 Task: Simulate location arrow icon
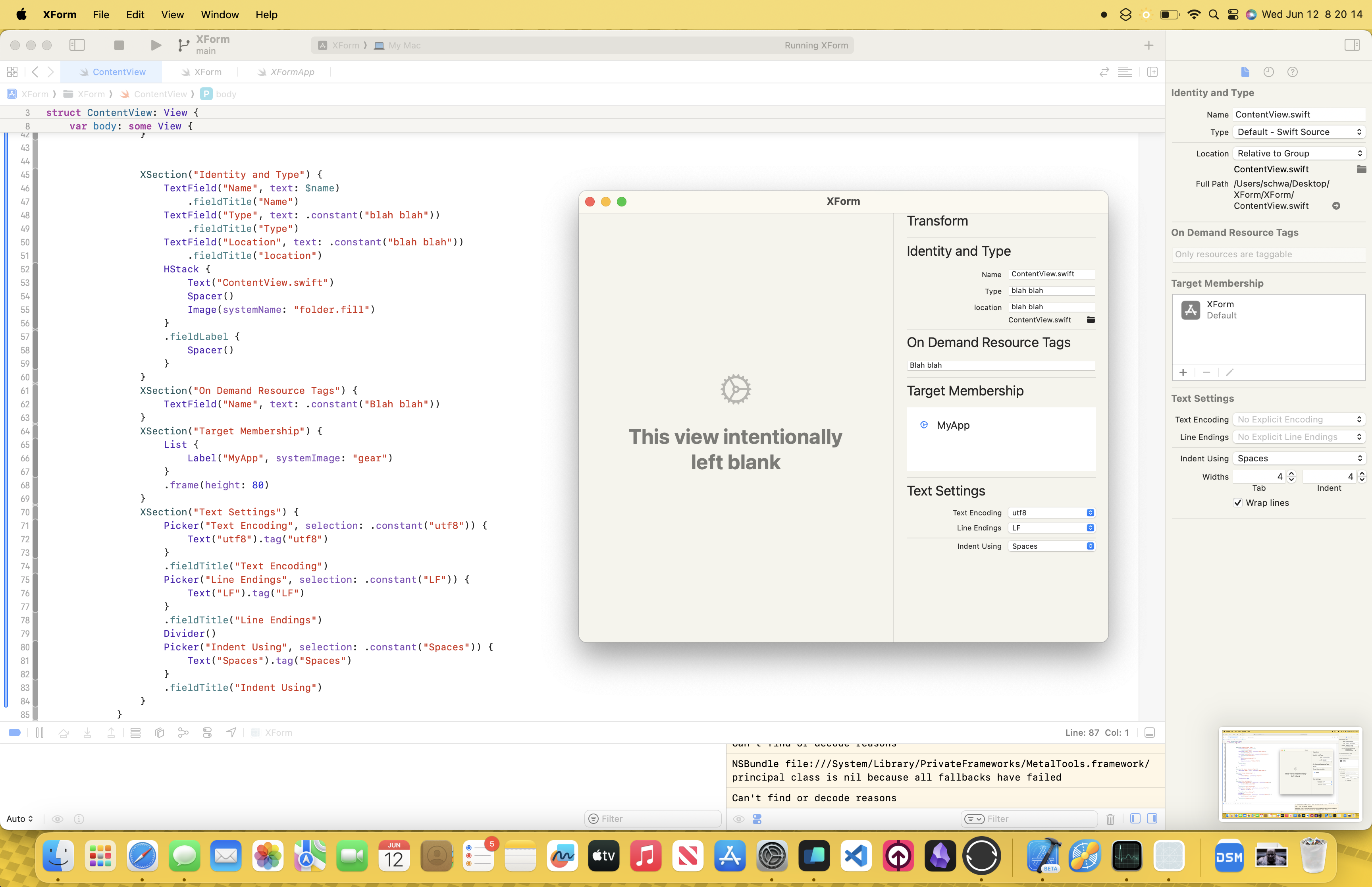coord(231,733)
